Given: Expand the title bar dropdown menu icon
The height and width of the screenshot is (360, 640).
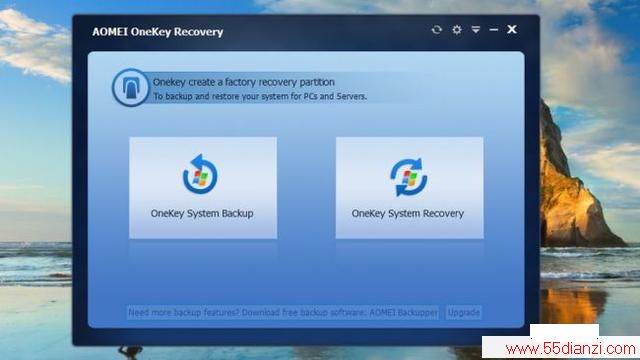Looking at the screenshot, I should [x=476, y=29].
